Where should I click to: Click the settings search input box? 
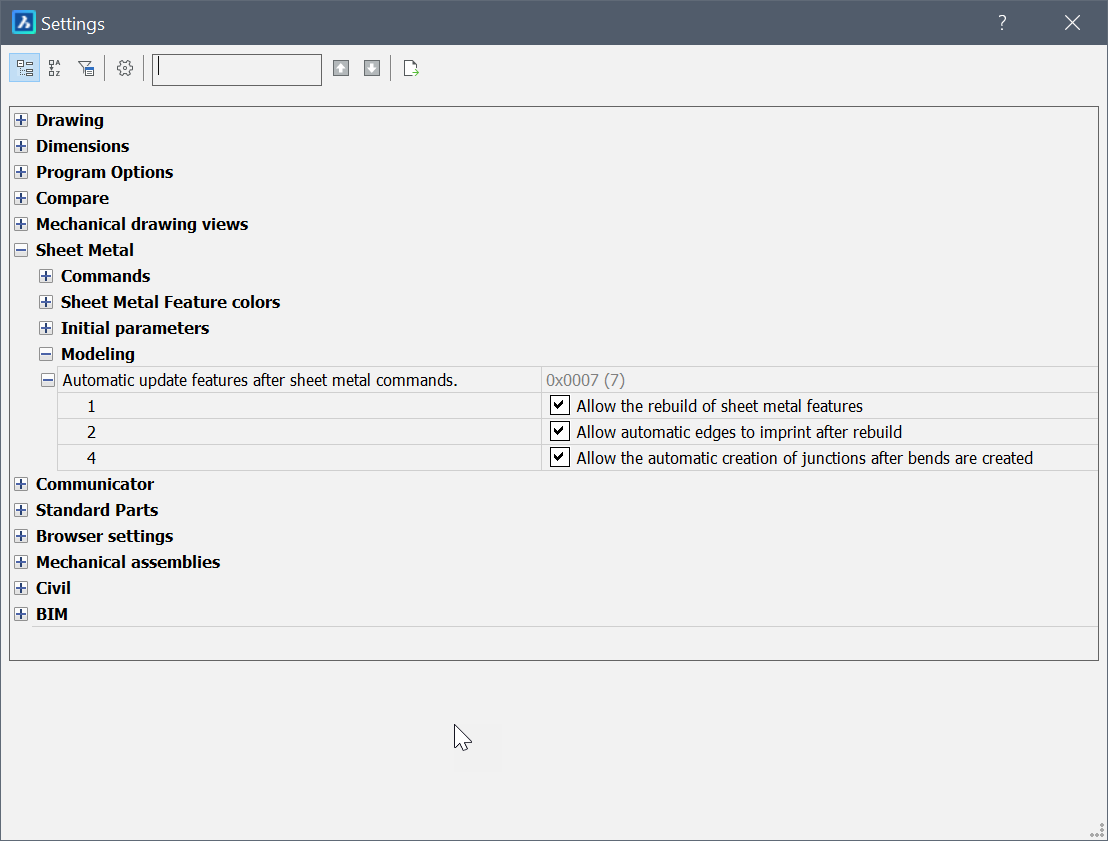[237, 69]
